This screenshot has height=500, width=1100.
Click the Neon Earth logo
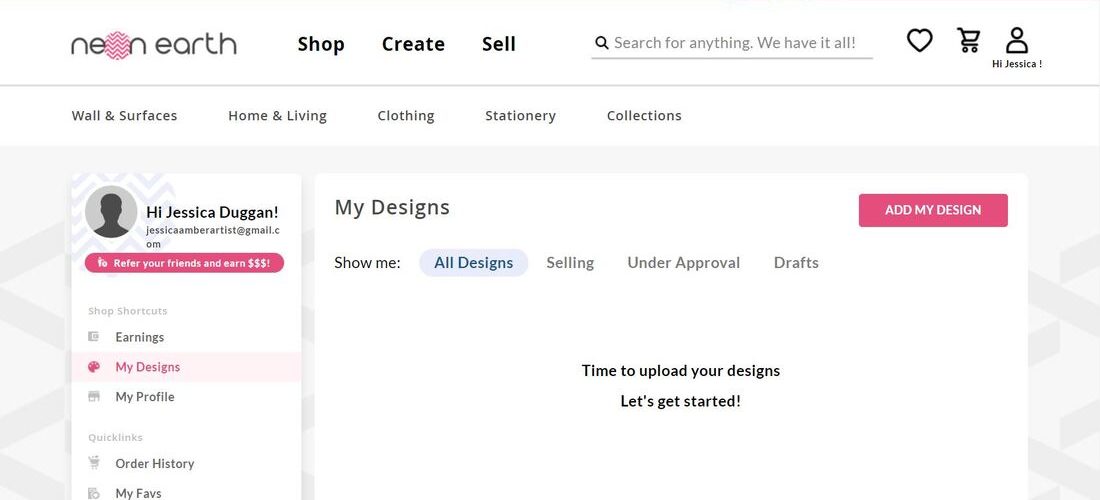tap(154, 45)
